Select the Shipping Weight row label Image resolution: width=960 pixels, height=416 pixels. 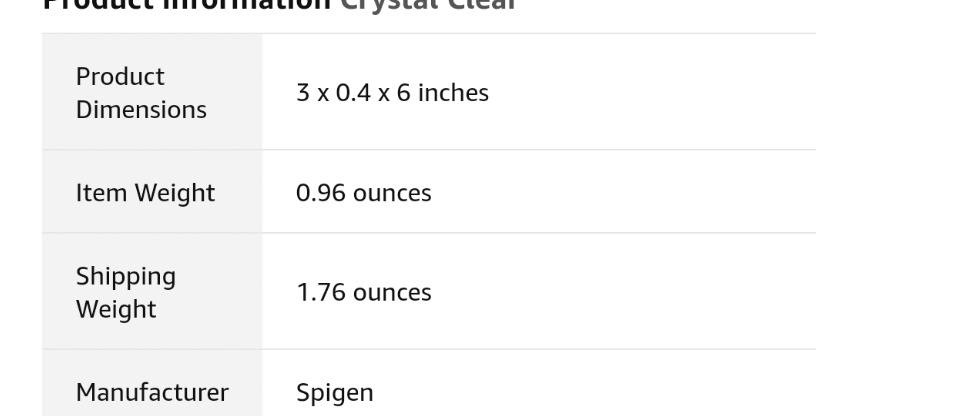[126, 292]
